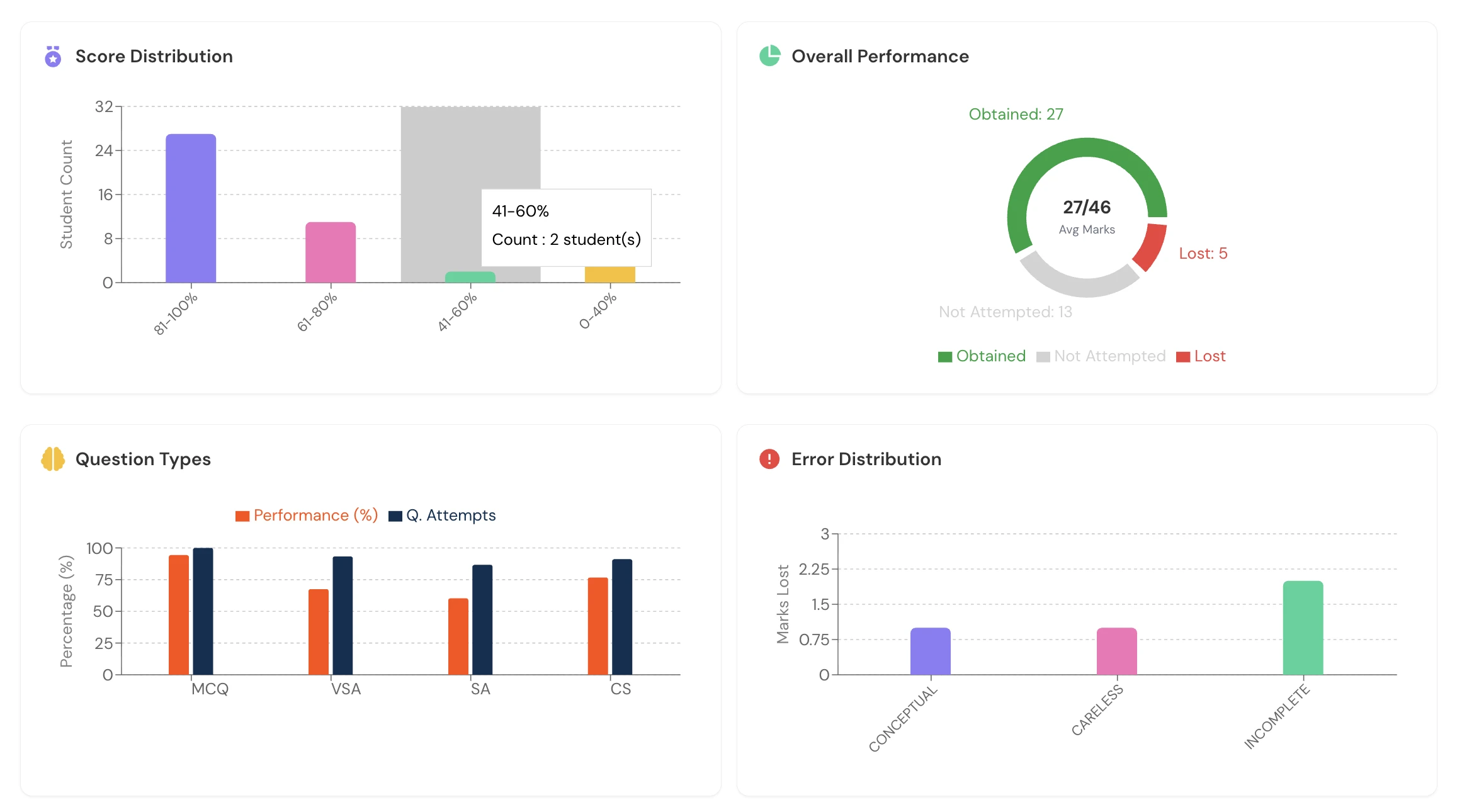The width and height of the screenshot is (1462, 812).
Task: Hide the Performance (%) series via legend
Action: tap(307, 516)
